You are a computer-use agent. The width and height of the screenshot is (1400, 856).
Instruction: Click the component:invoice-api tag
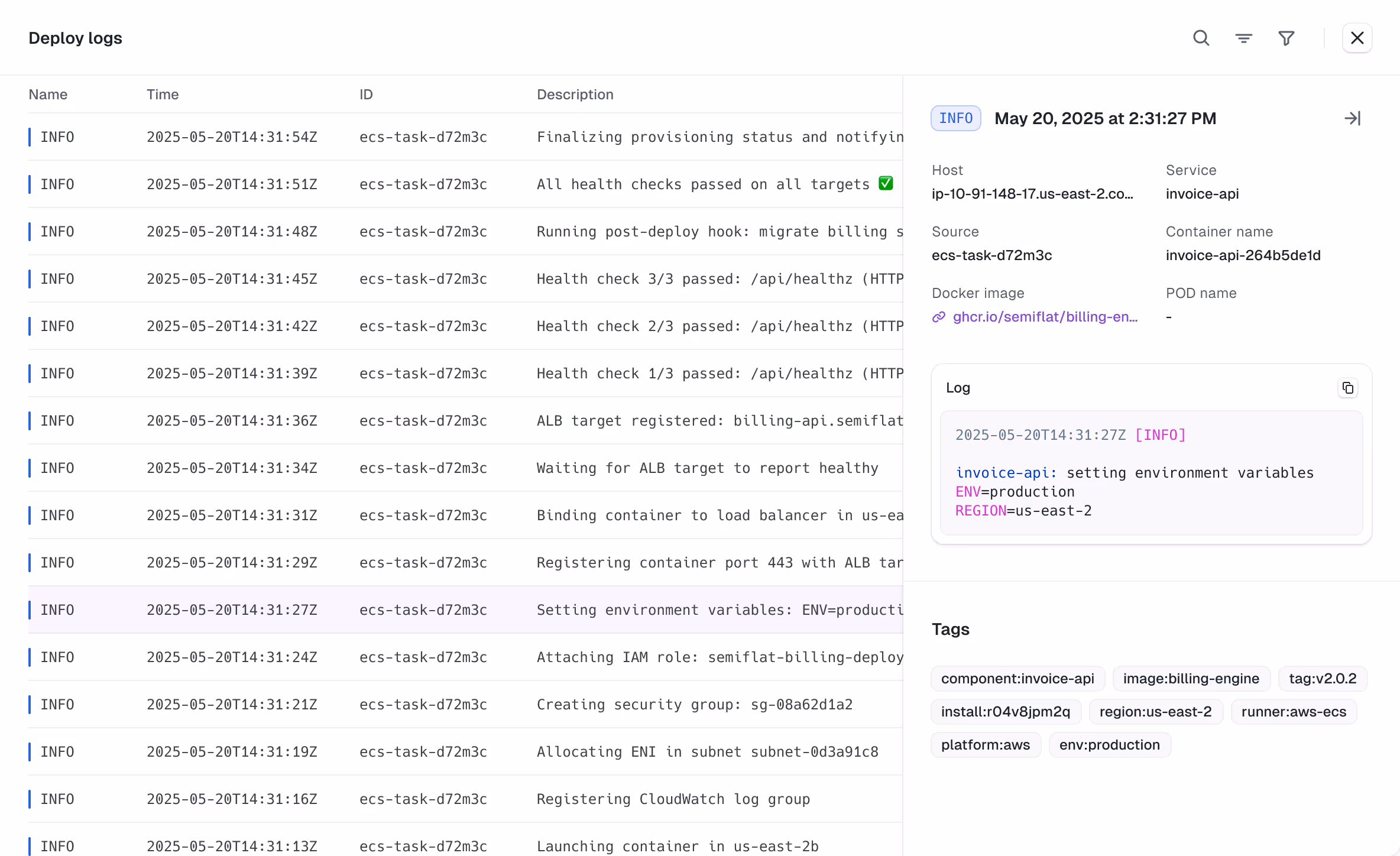pyautogui.click(x=1017, y=679)
